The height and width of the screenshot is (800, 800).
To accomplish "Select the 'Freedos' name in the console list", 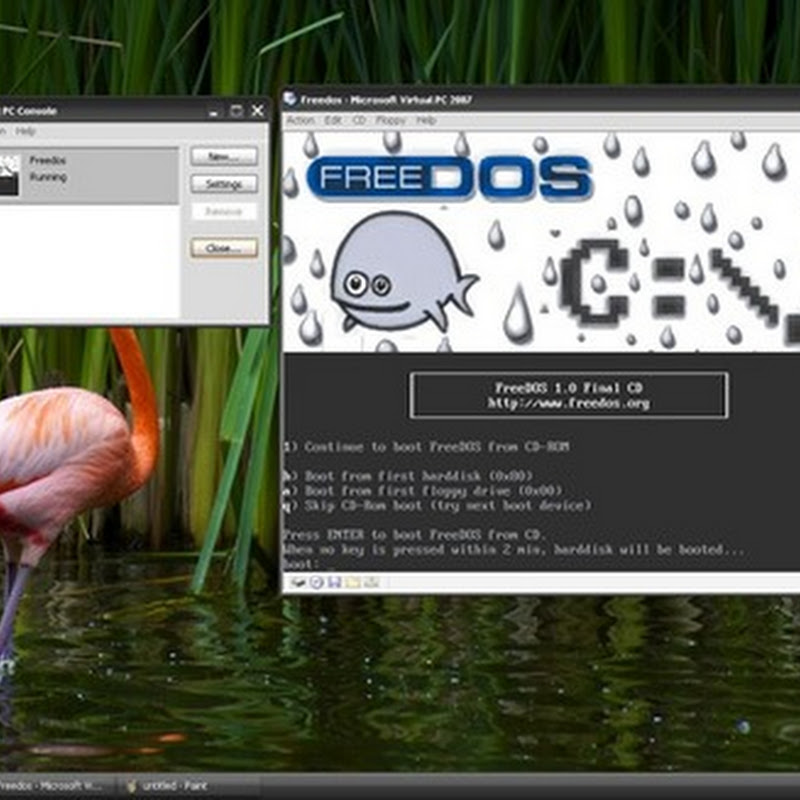I will pyautogui.click(x=47, y=161).
